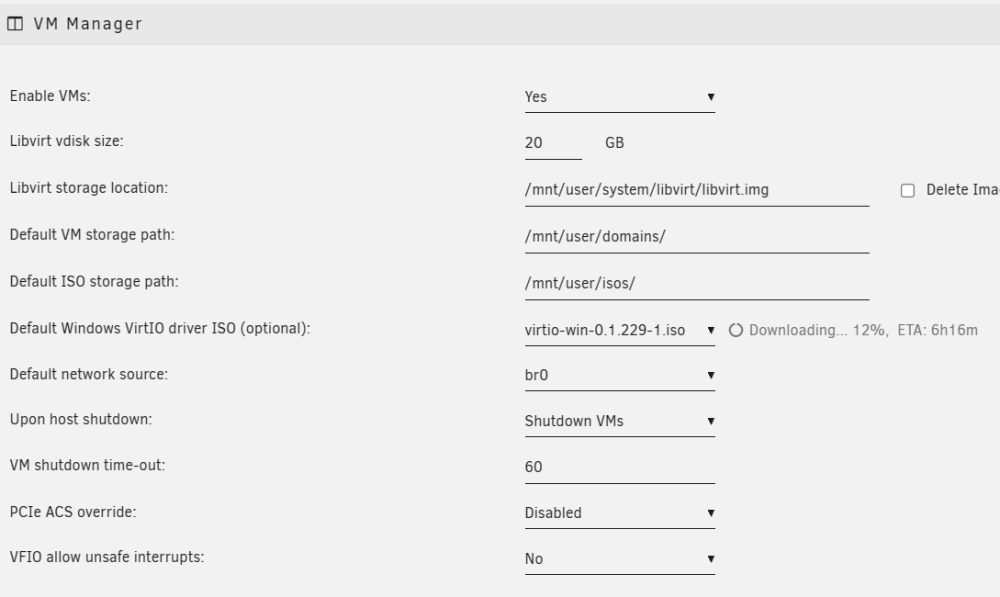Edit the Default VM storage path field
This screenshot has height=597, width=1000.
pyautogui.click(x=696, y=237)
